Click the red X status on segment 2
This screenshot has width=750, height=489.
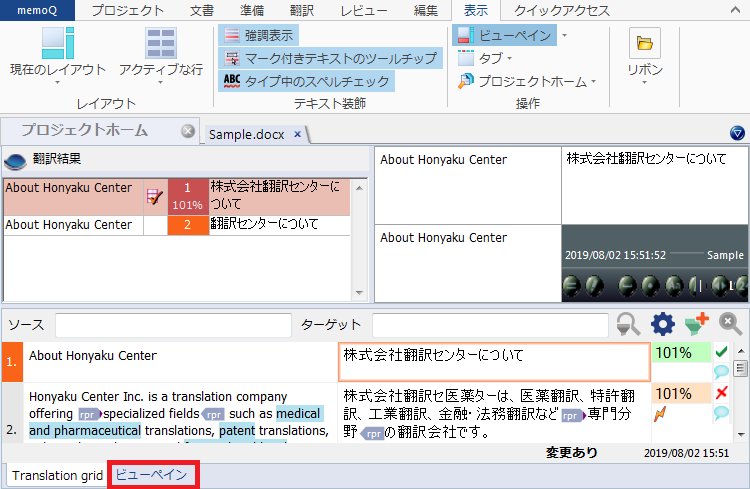(721, 393)
